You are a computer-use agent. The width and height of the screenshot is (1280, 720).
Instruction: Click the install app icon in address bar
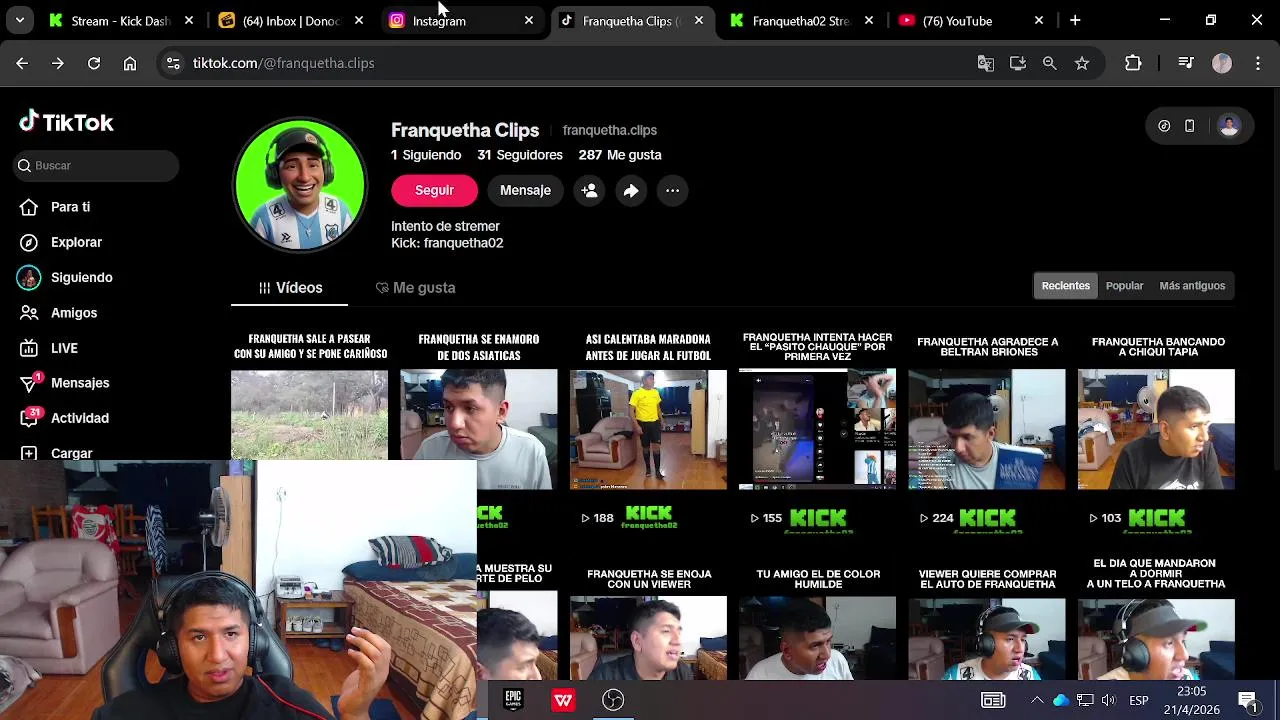tap(1018, 63)
